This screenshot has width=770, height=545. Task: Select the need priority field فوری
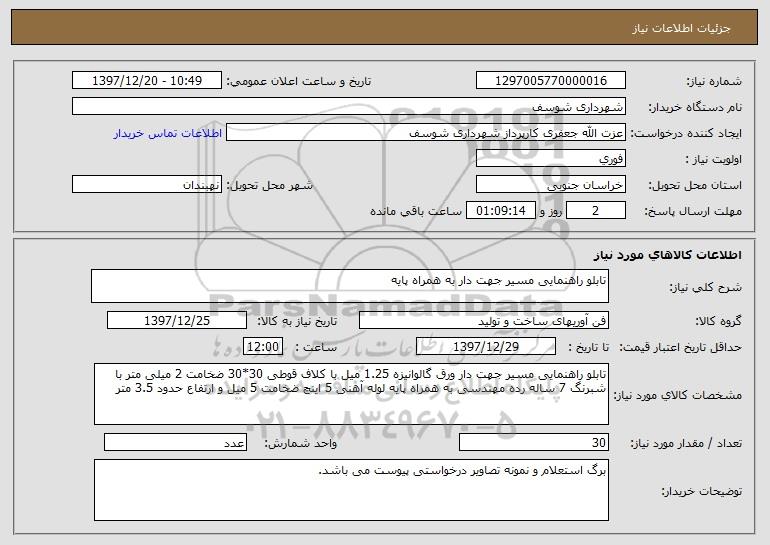[550, 159]
